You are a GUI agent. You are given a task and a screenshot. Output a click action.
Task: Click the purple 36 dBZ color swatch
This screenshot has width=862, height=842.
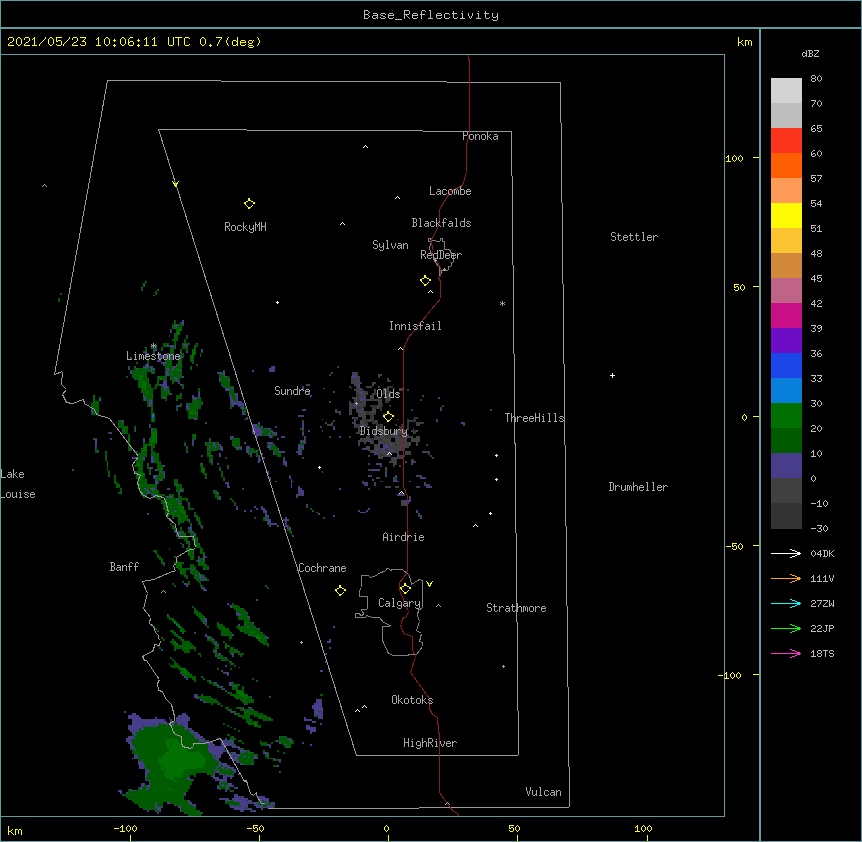pos(786,341)
